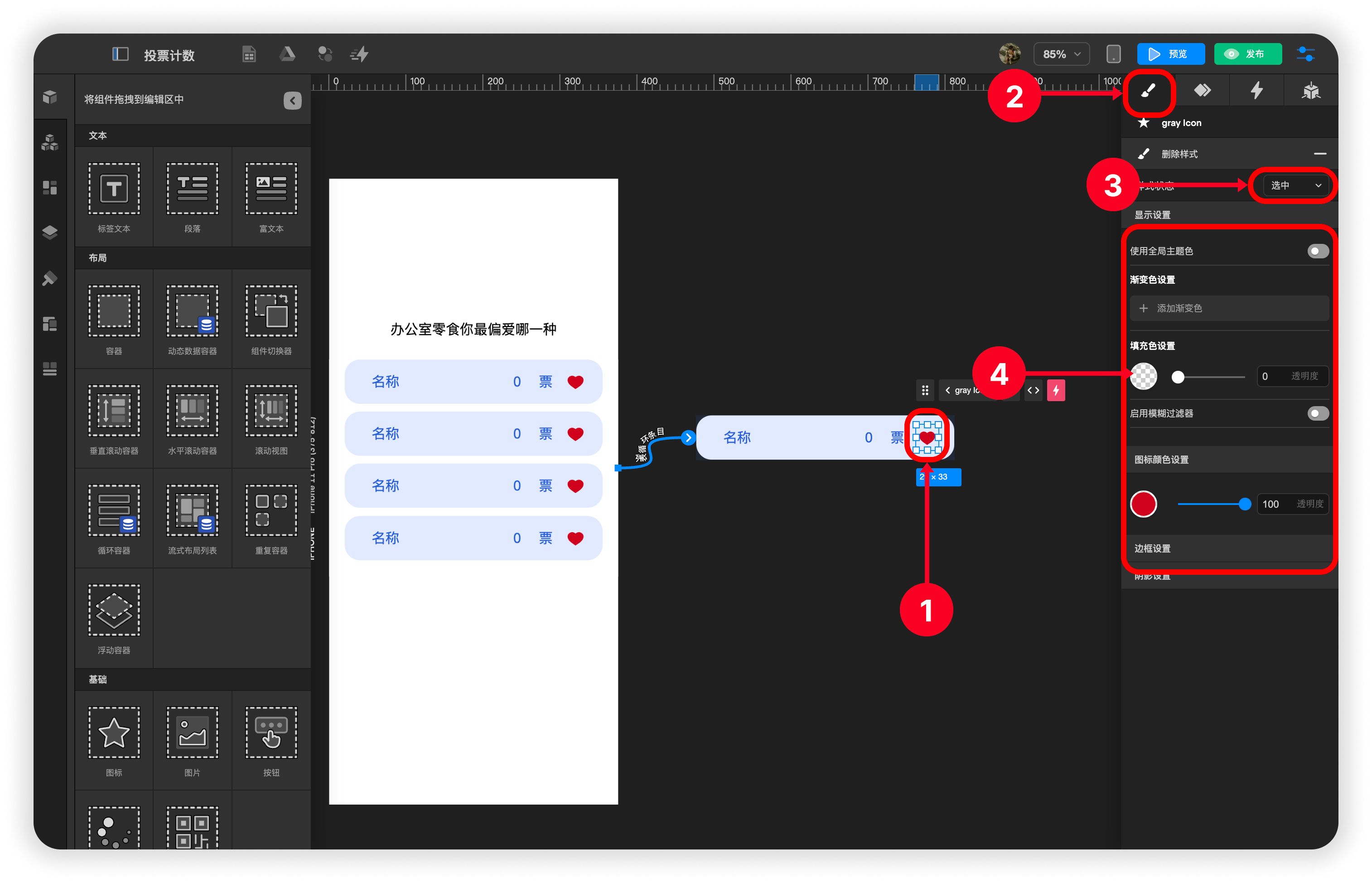This screenshot has width=1372, height=883.
Task: Click the code brackets icon on element toolbar
Action: [x=1033, y=390]
